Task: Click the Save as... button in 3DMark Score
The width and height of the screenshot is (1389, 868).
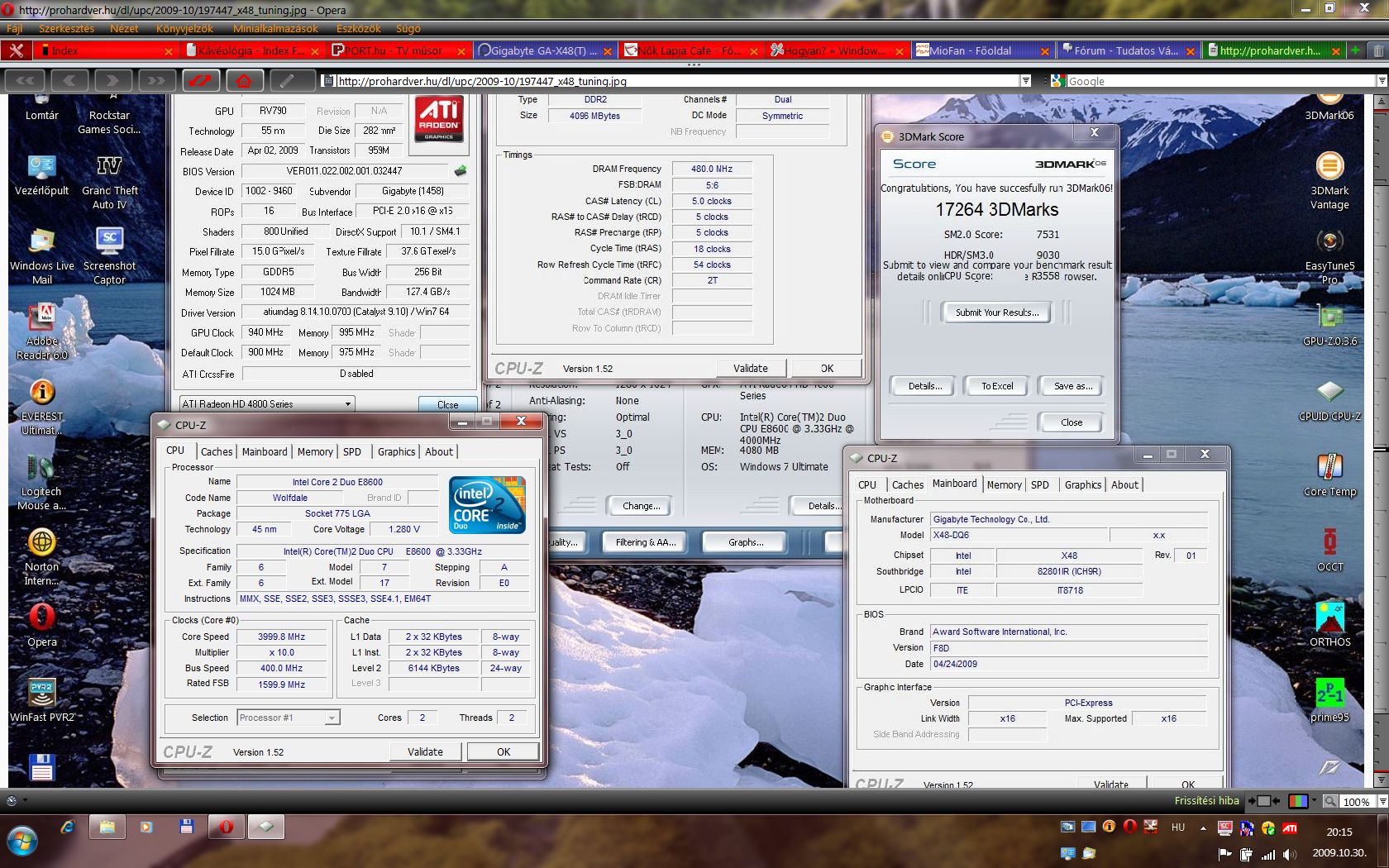Action: pos(1072,386)
